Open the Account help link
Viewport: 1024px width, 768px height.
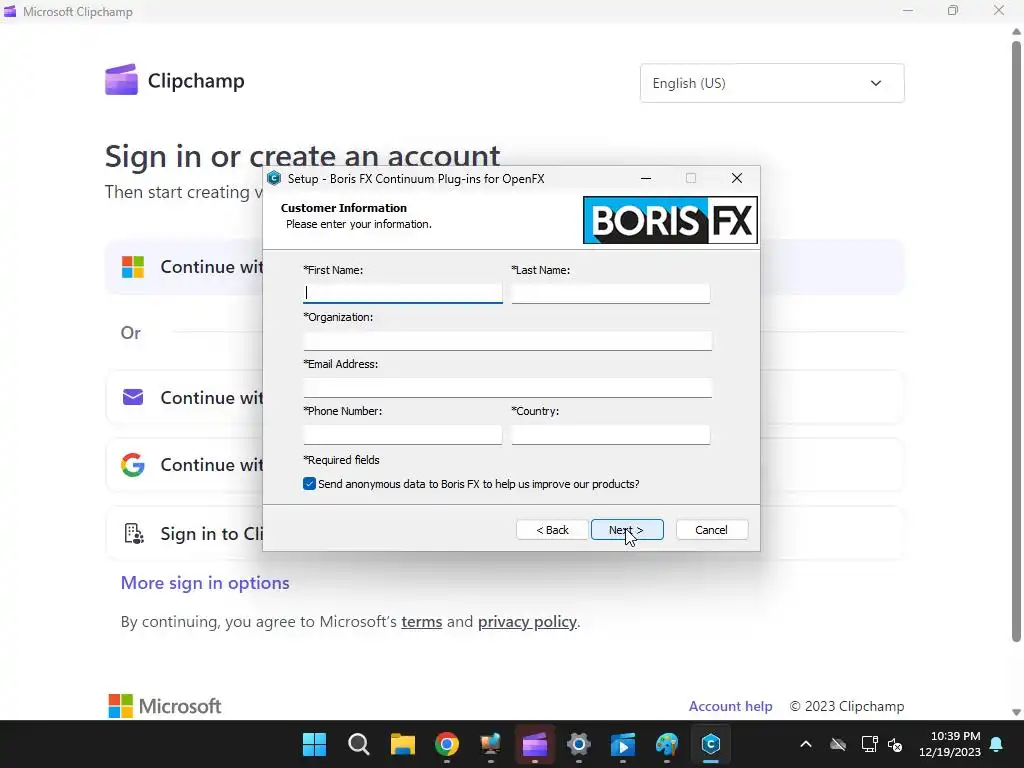click(x=730, y=706)
